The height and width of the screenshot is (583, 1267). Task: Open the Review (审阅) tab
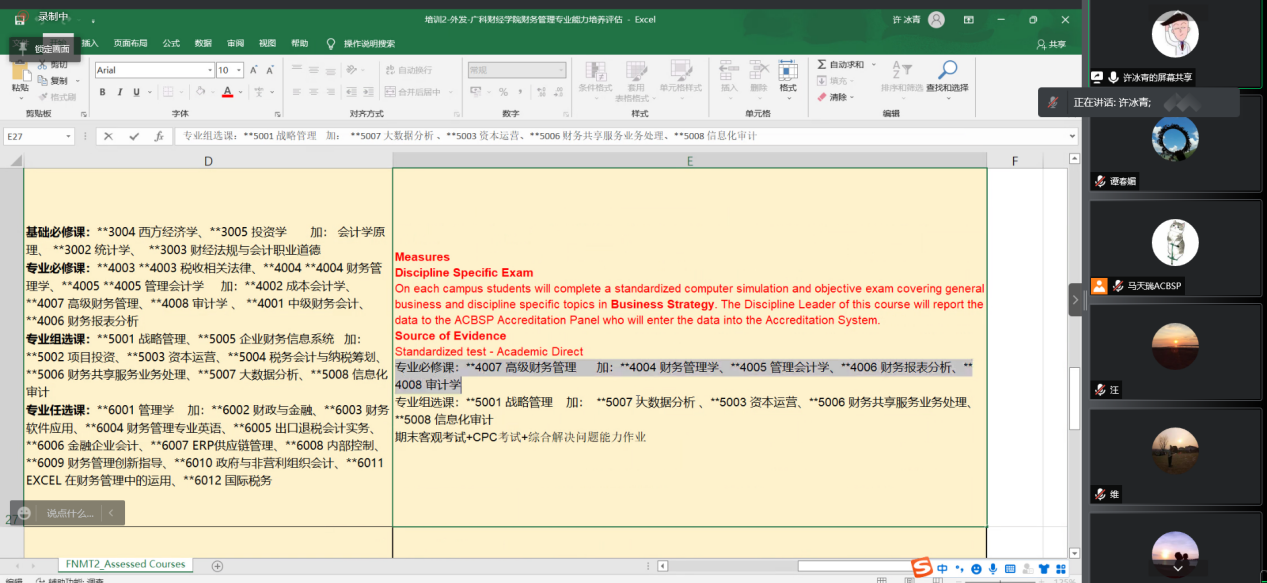(235, 43)
